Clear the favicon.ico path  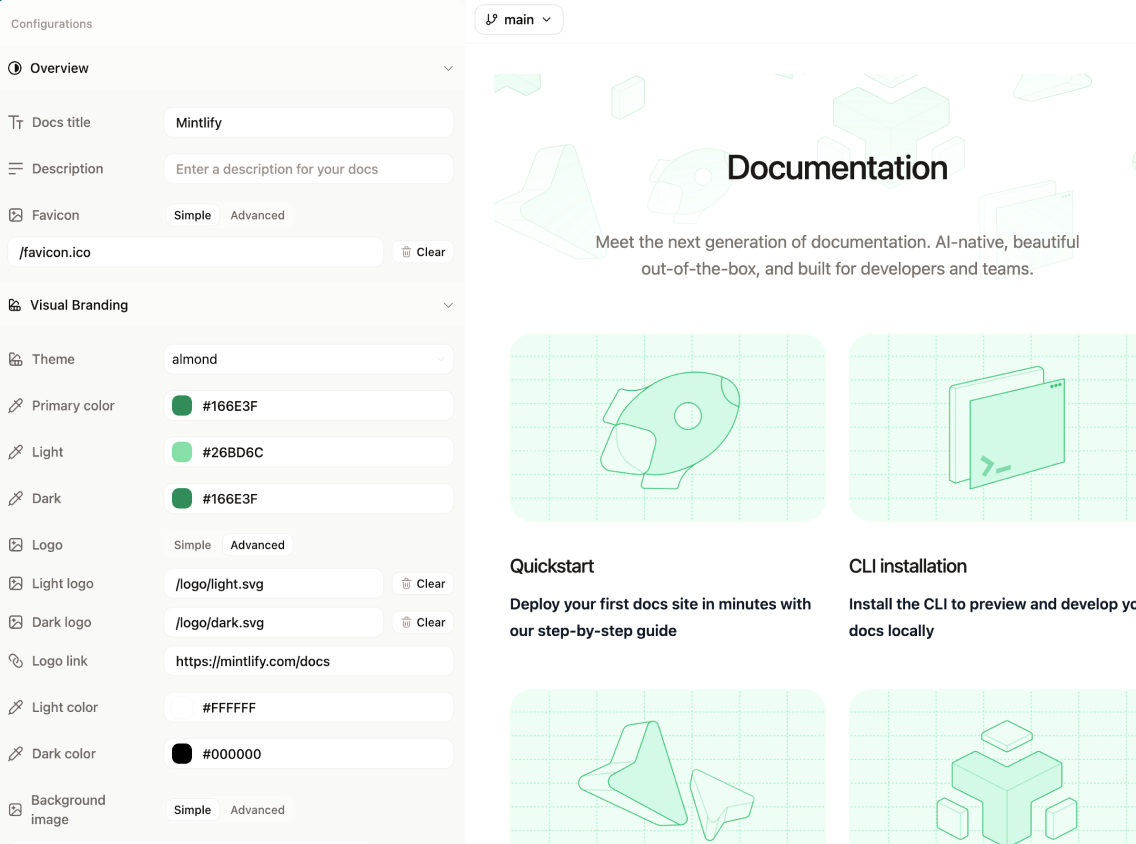[423, 252]
